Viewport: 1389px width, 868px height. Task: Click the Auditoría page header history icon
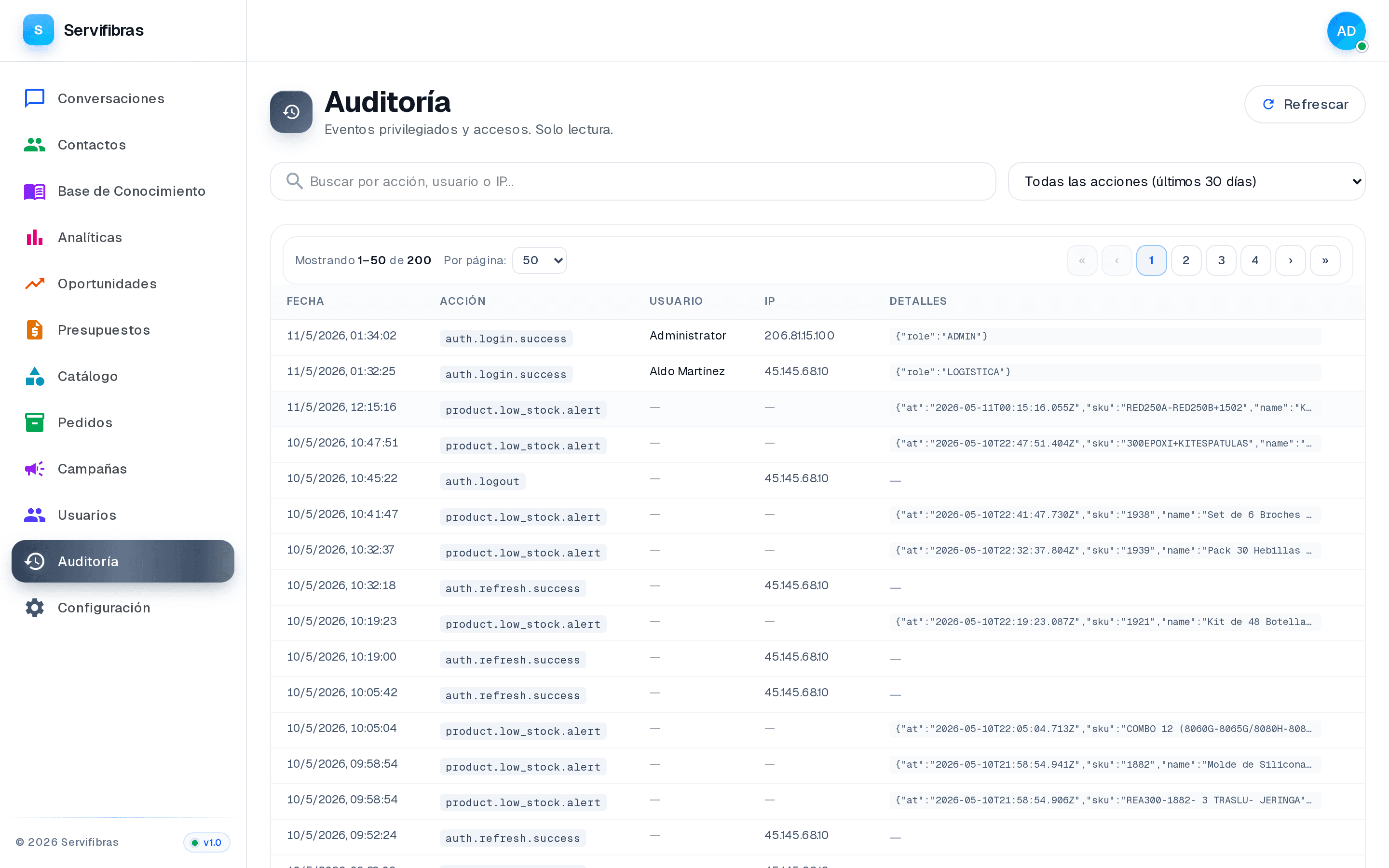(x=291, y=111)
